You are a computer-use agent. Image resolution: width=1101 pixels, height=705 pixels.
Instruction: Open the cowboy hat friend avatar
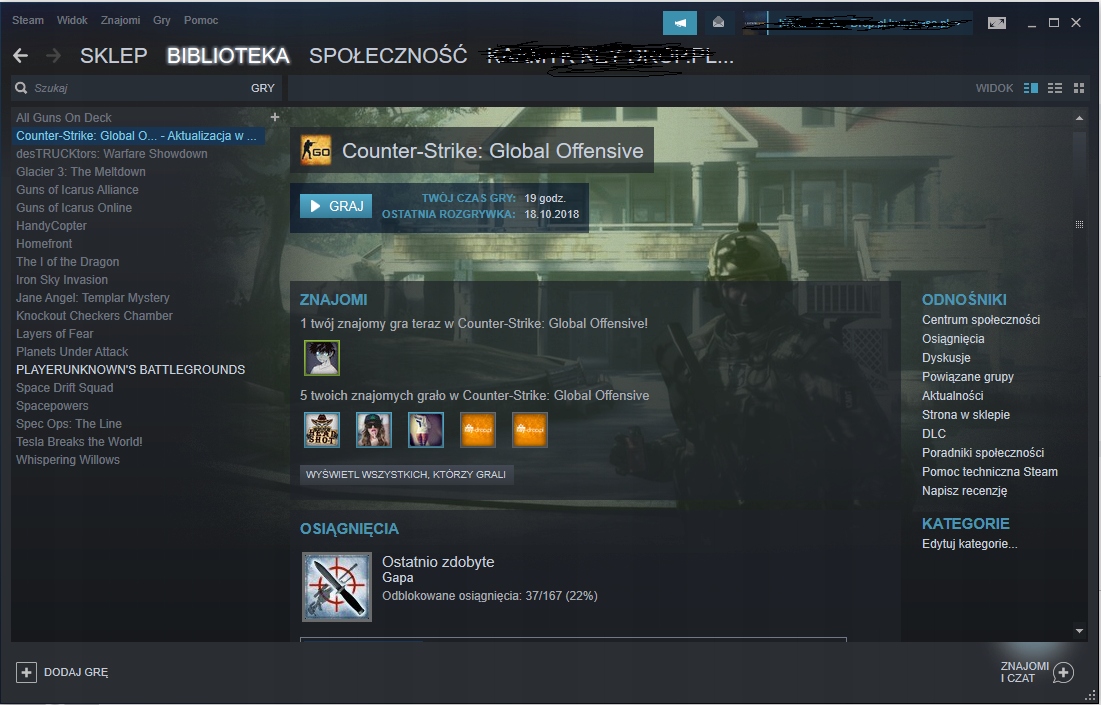tap(322, 430)
